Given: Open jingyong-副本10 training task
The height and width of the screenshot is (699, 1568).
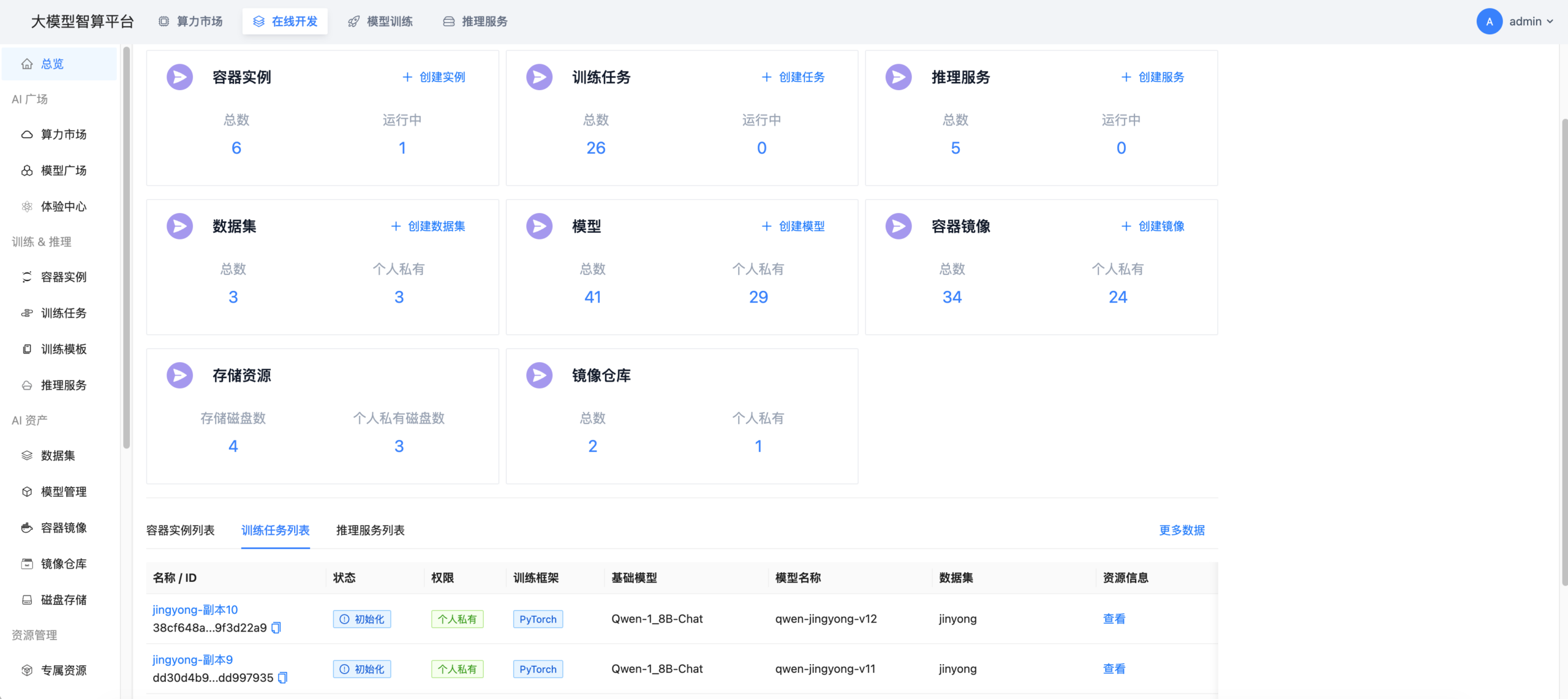Looking at the screenshot, I should point(195,610).
